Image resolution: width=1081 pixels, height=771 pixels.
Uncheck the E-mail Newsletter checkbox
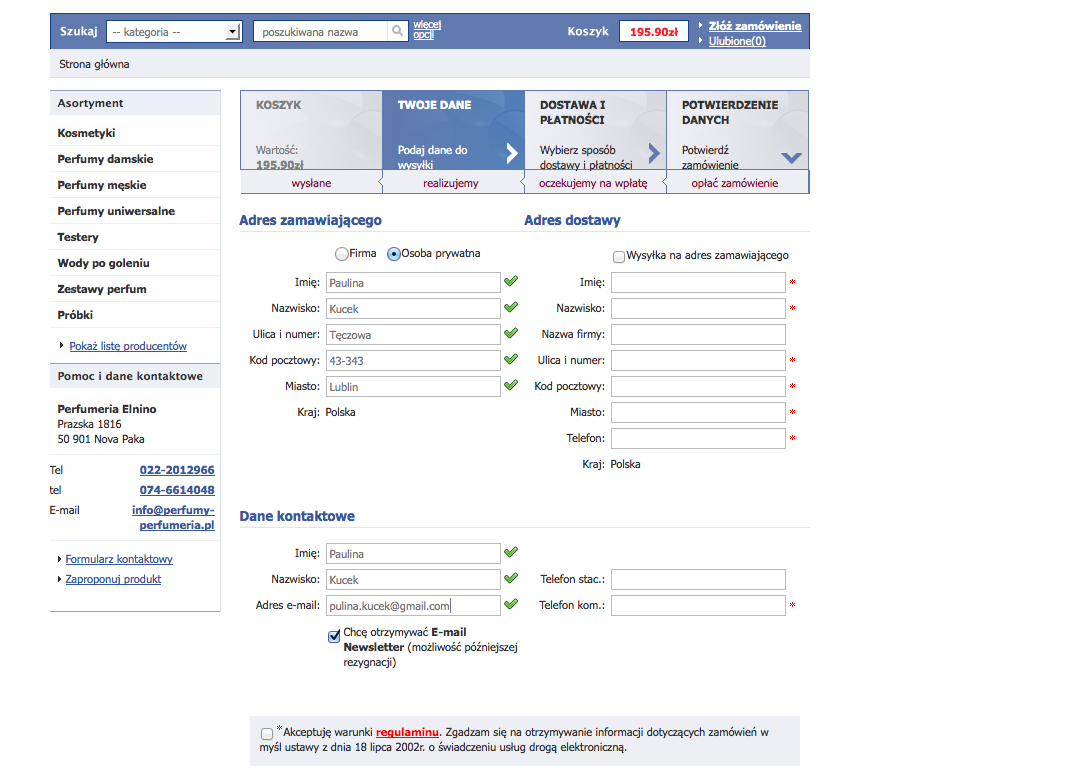334,636
